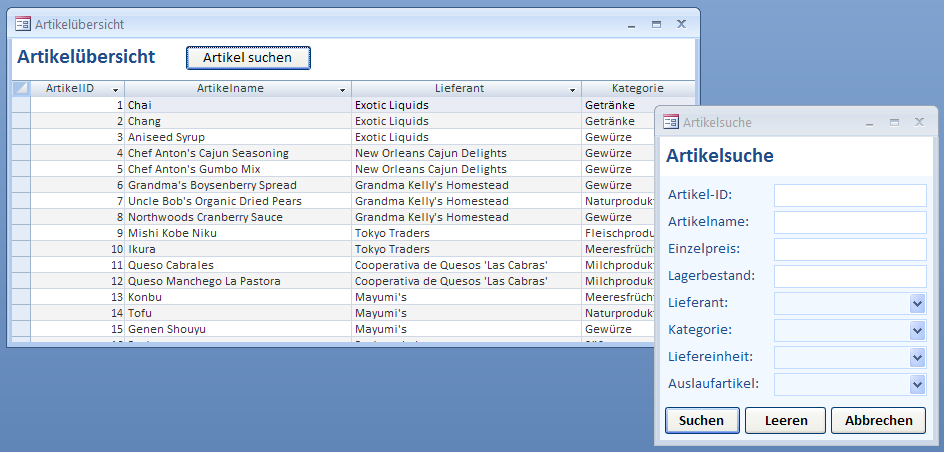Select the Einzelpreis input box
This screenshot has width=944, height=452.
[849, 249]
